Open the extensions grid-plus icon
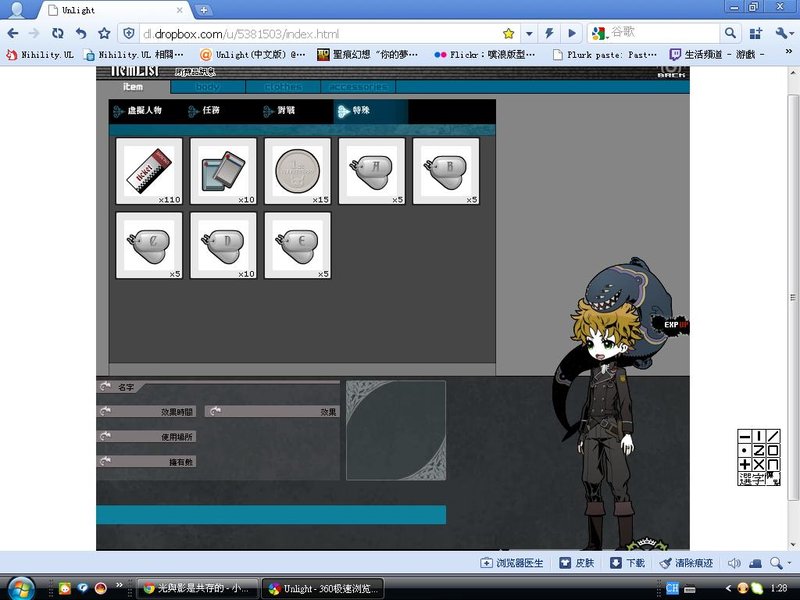Screen dimensions: 800x600 pyautogui.click(x=756, y=34)
